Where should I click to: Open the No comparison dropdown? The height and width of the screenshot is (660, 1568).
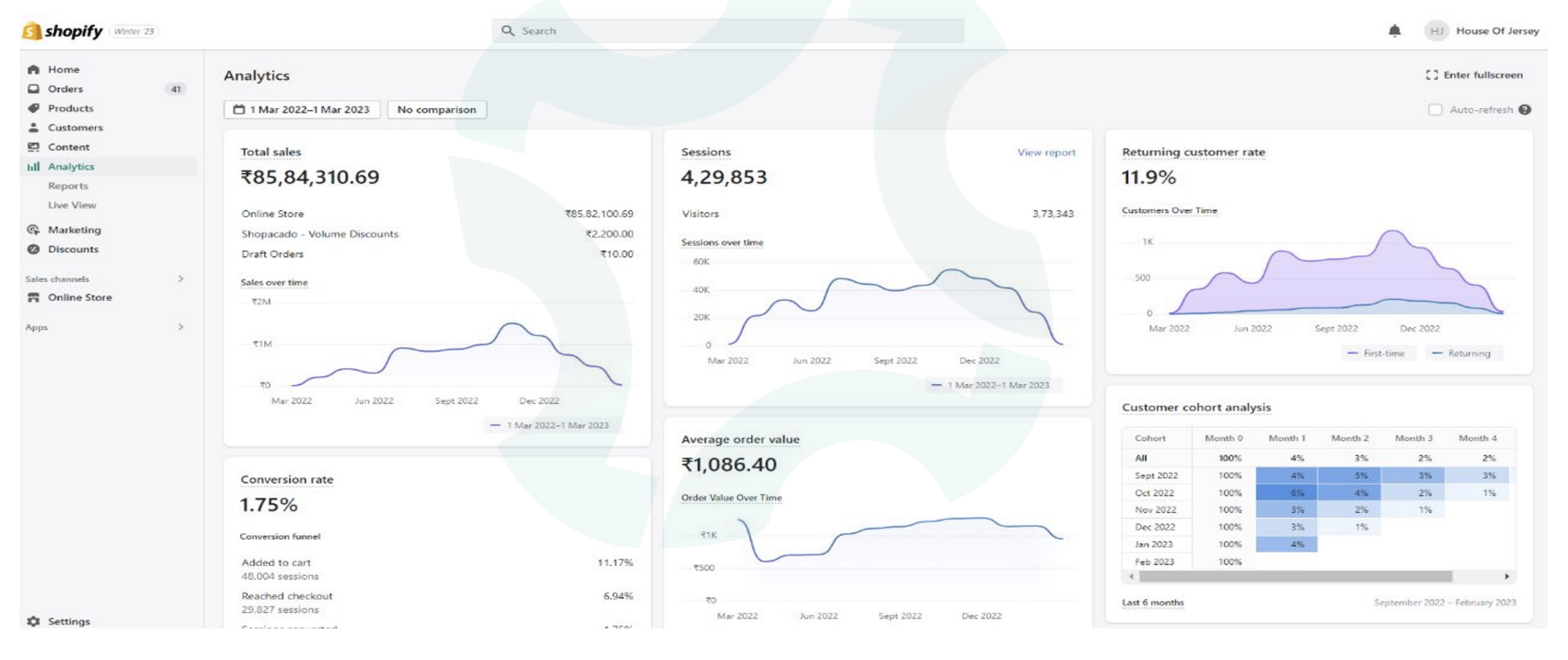437,110
